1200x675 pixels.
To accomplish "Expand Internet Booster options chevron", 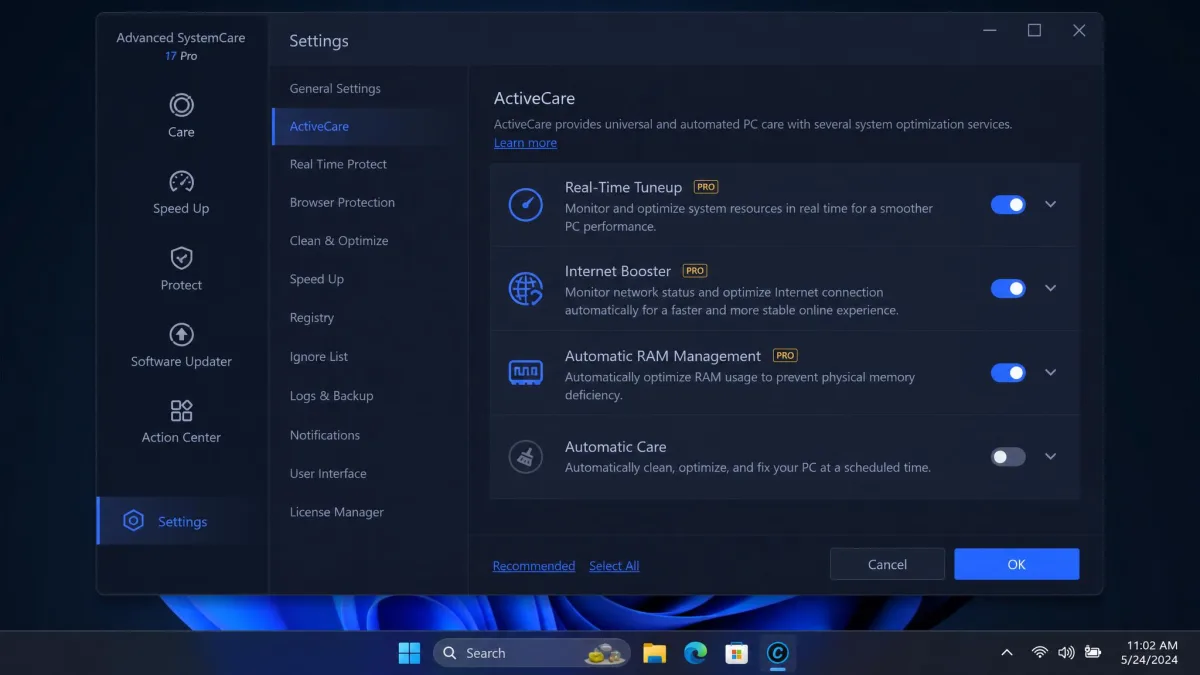I will pos(1050,288).
